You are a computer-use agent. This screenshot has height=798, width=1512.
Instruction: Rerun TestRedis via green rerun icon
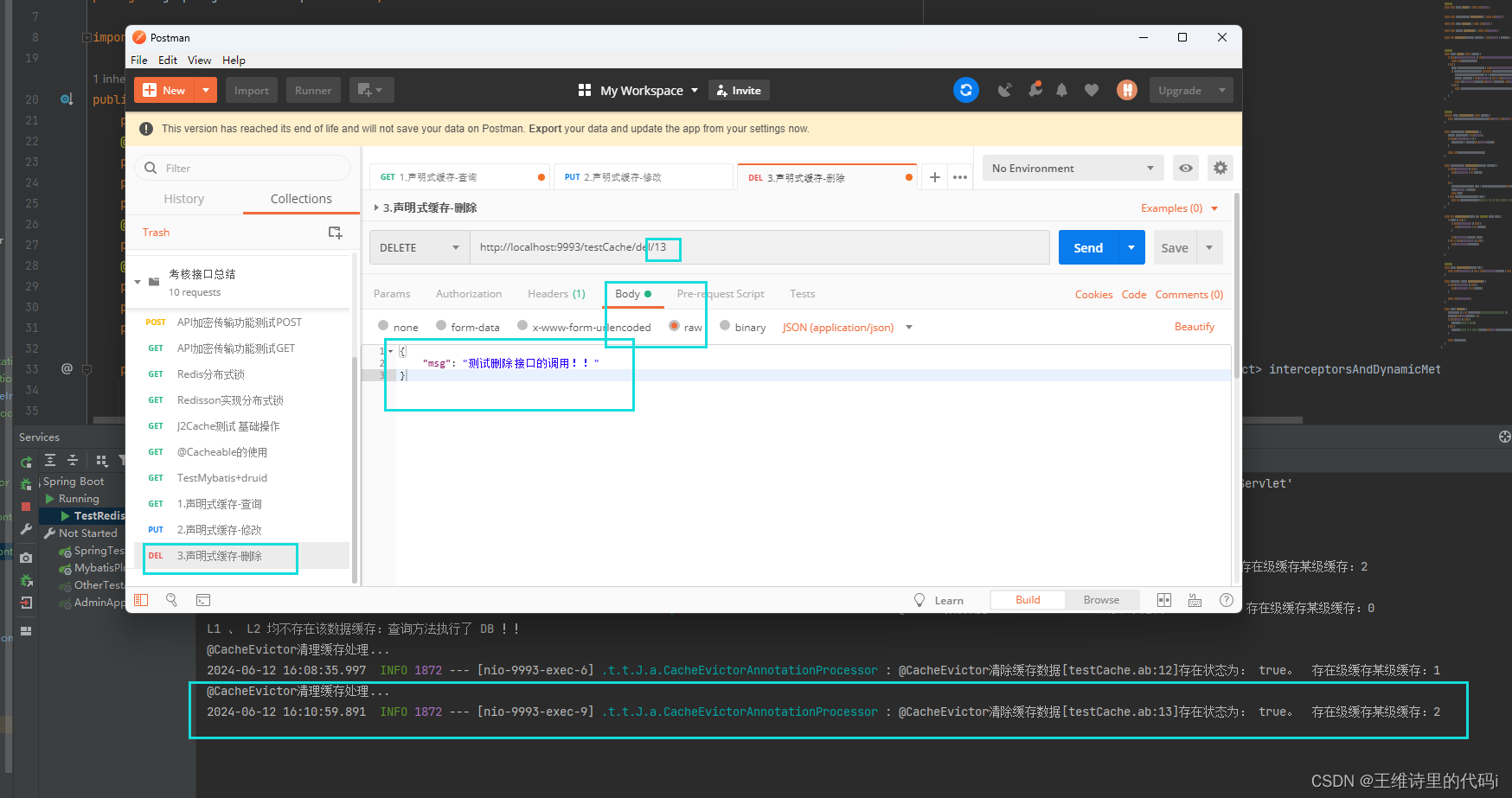click(25, 461)
